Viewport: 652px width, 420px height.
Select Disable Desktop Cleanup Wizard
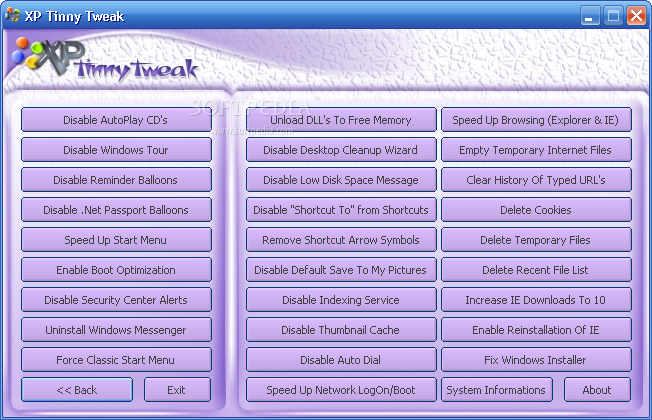pos(341,150)
